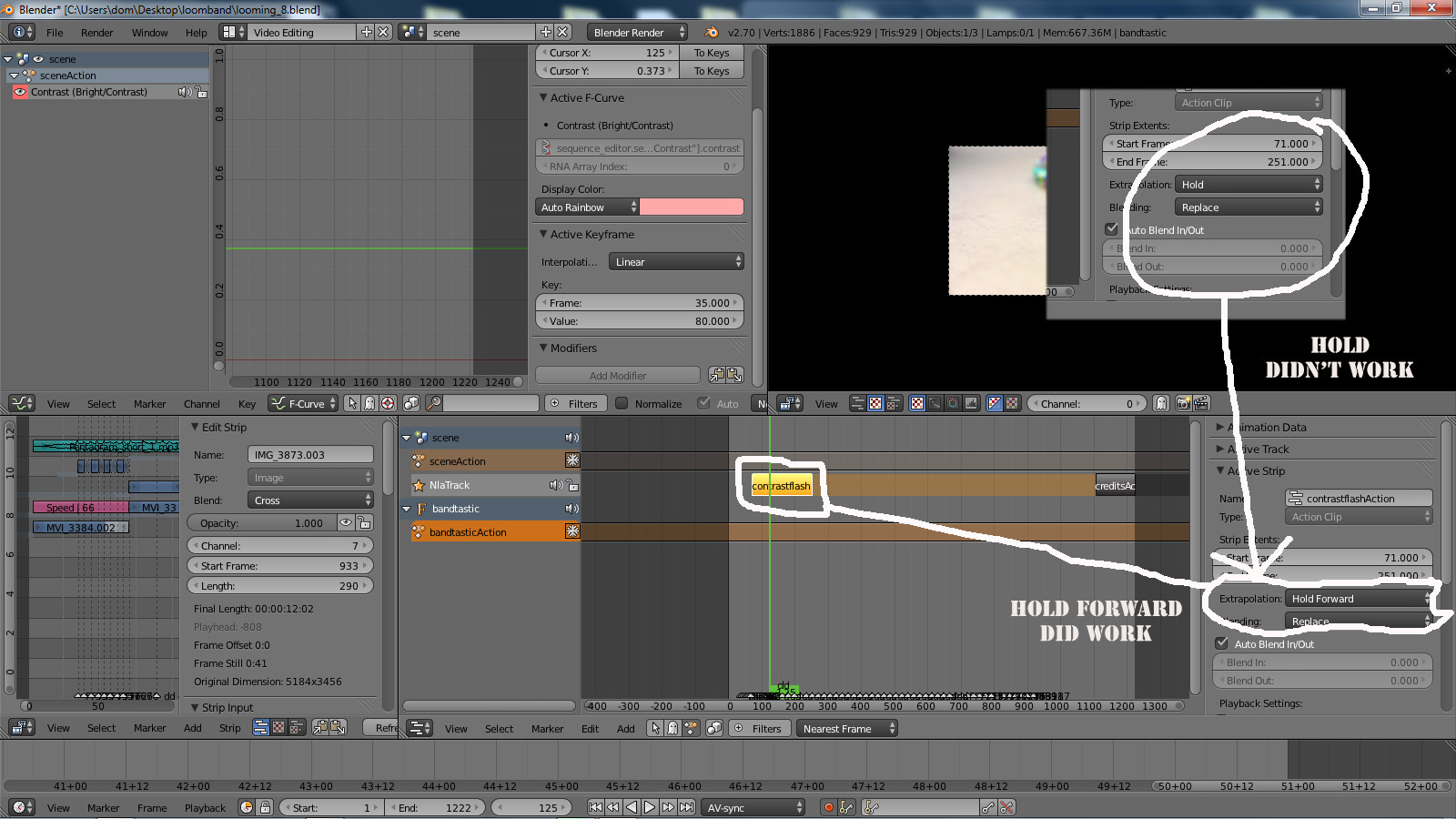Click the star icon on NlaTrack row
The width and height of the screenshot is (1456, 819).
pyautogui.click(x=419, y=485)
